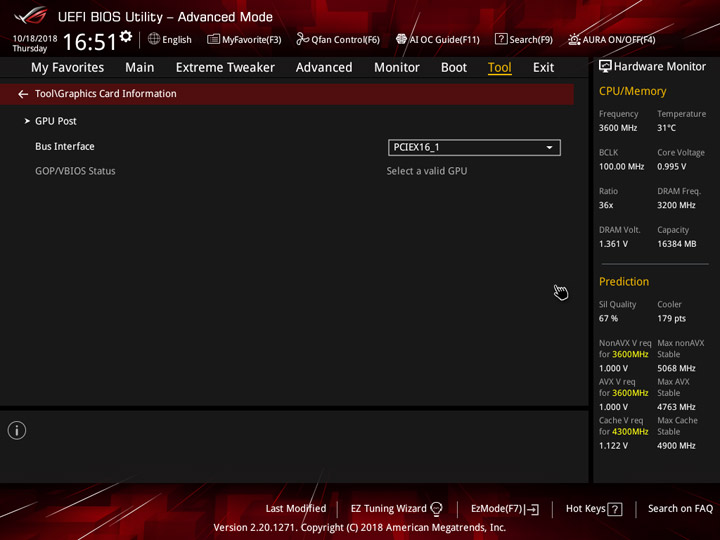Click Ratio value 36x
Image resolution: width=720 pixels, height=540 pixels.
(x=606, y=205)
